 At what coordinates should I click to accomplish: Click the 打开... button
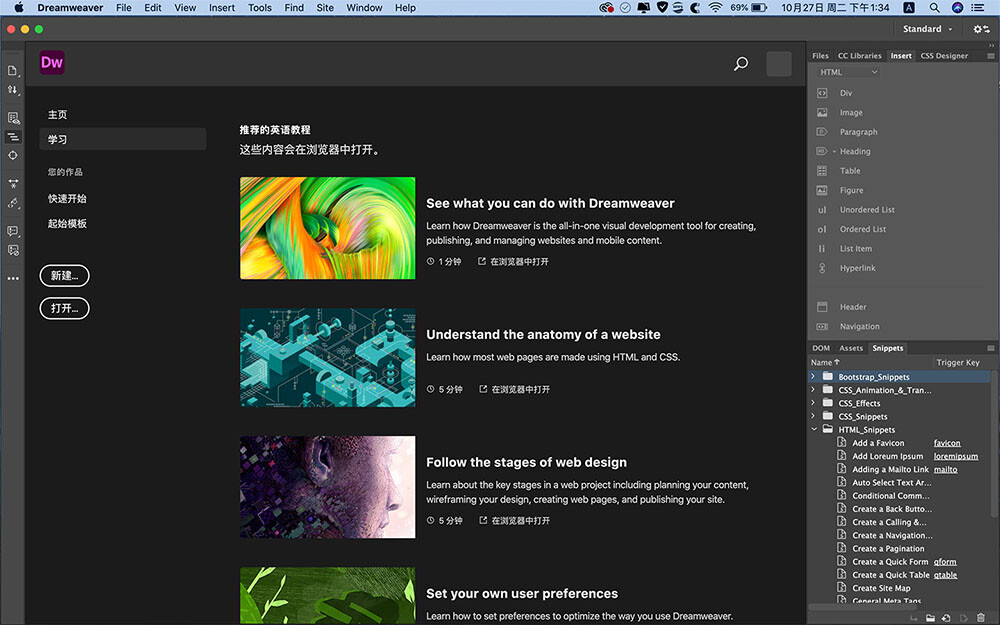[x=64, y=308]
